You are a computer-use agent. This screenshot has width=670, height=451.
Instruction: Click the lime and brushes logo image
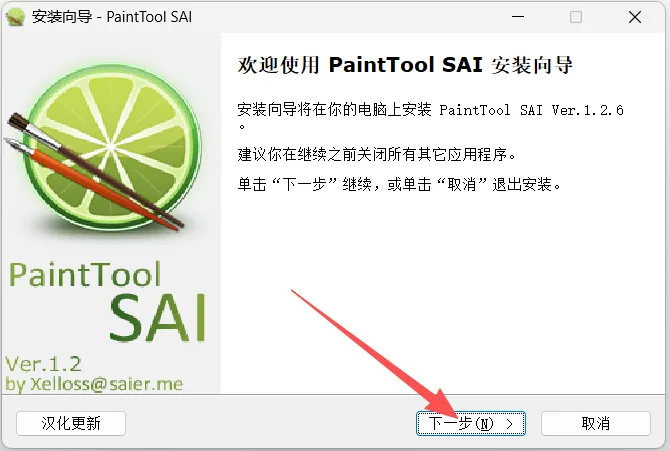(103, 148)
